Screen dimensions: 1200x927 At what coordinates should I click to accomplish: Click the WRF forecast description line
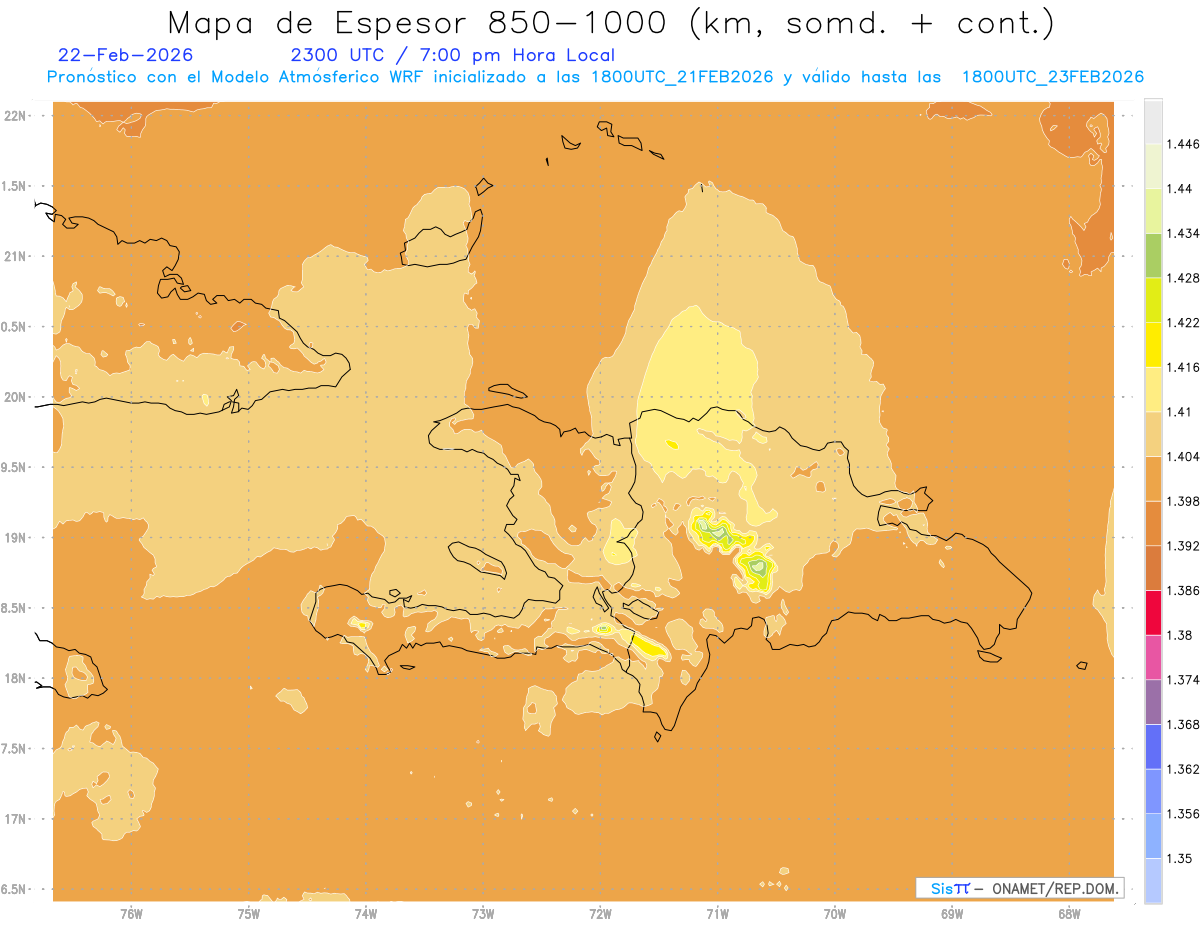[595, 77]
